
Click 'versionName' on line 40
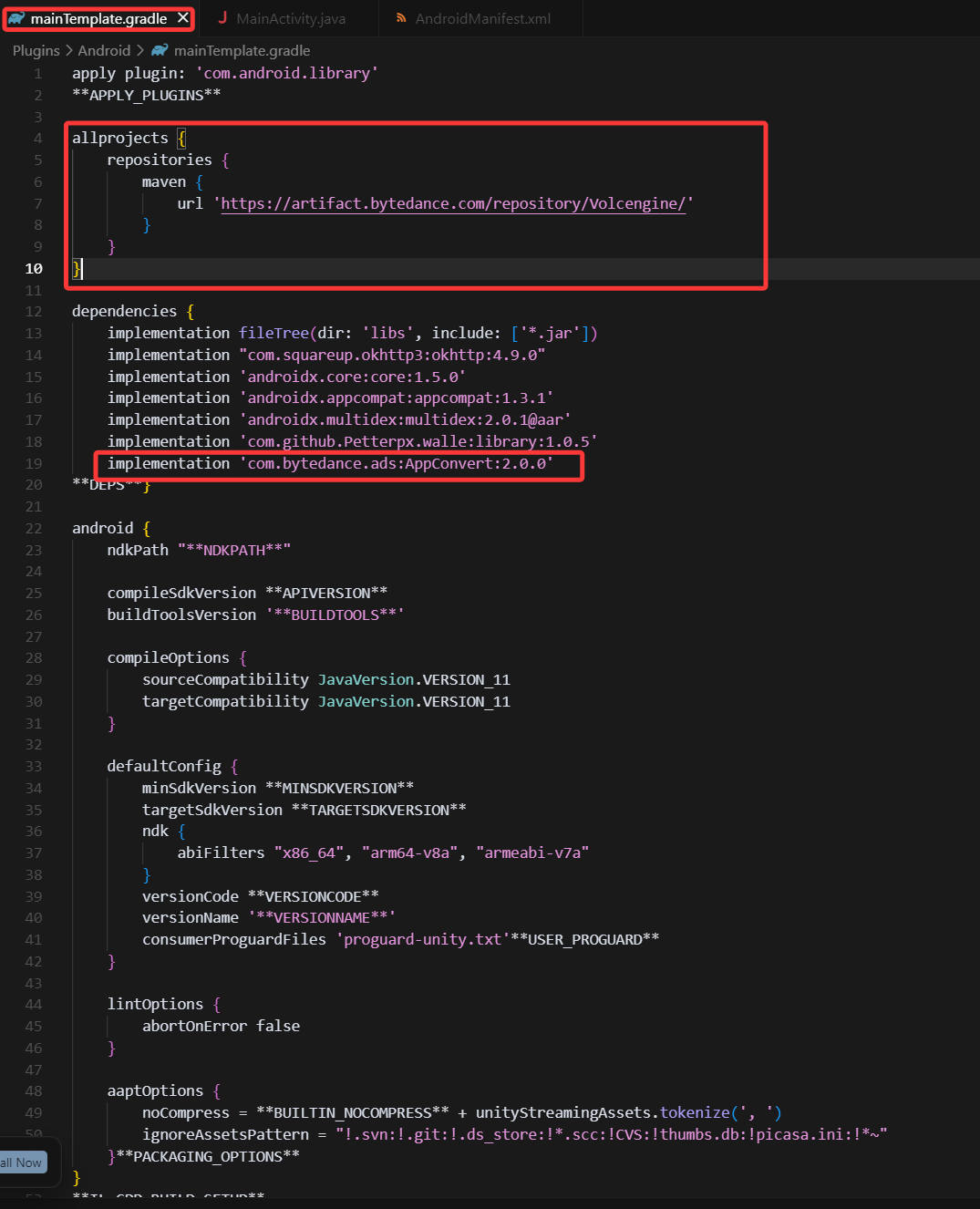[191, 917]
